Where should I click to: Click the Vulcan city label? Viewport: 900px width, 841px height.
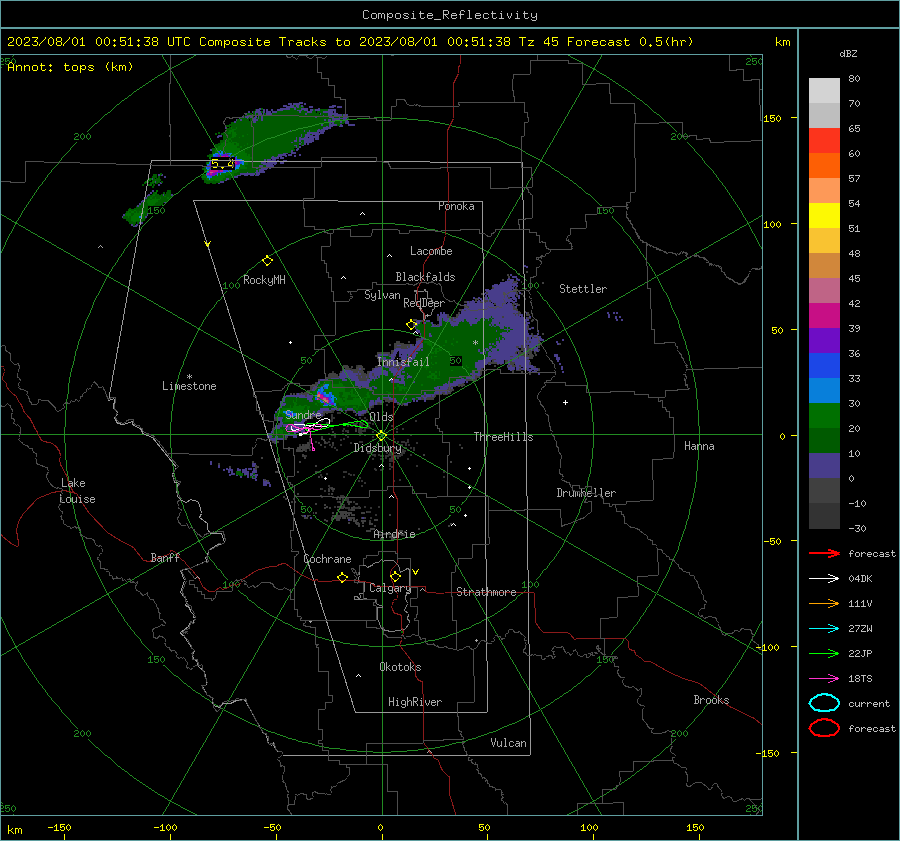508,743
